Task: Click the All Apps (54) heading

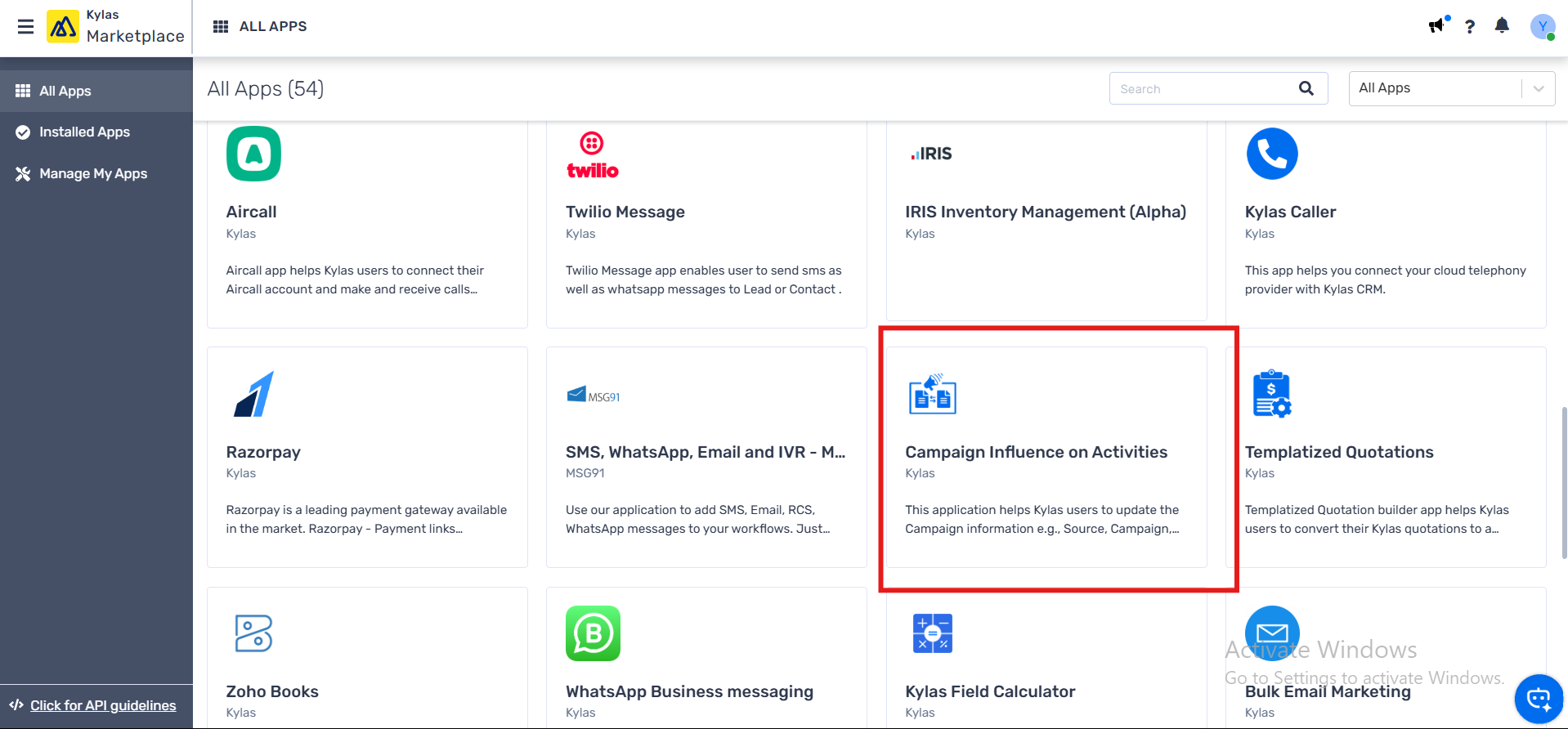Action: point(266,88)
